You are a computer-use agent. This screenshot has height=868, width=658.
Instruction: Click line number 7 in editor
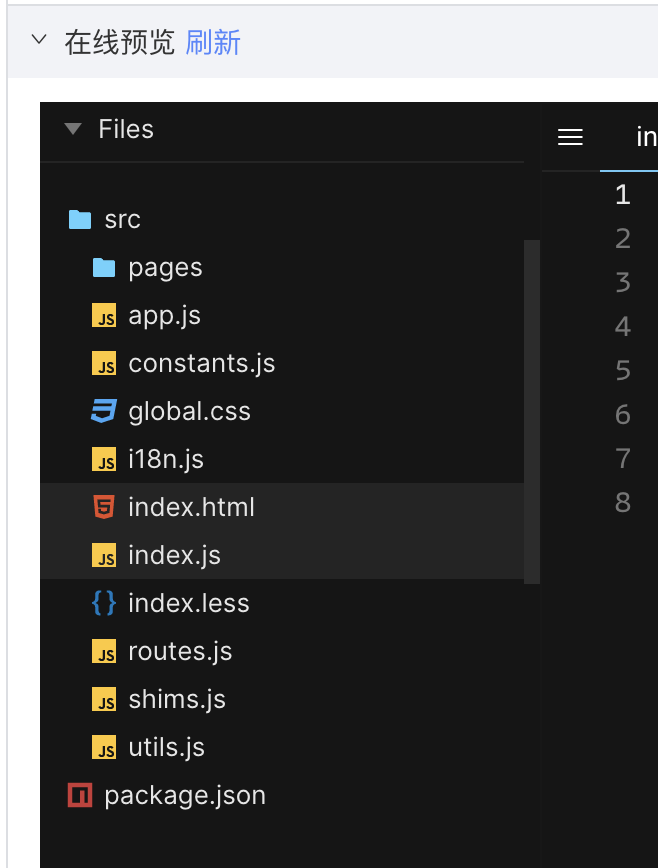click(x=623, y=458)
